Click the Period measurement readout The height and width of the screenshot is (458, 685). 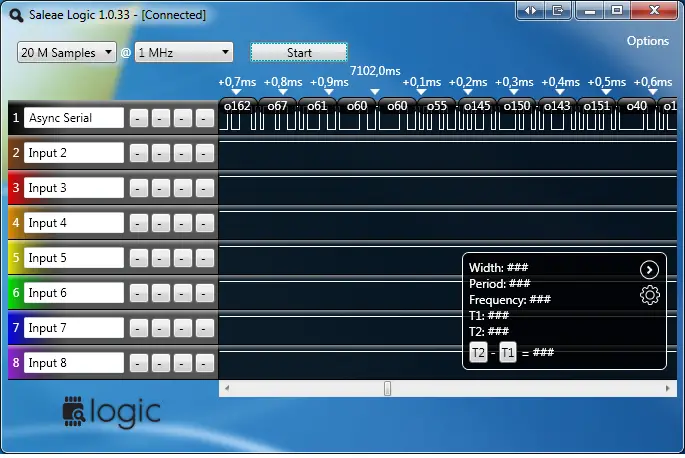pos(499,284)
